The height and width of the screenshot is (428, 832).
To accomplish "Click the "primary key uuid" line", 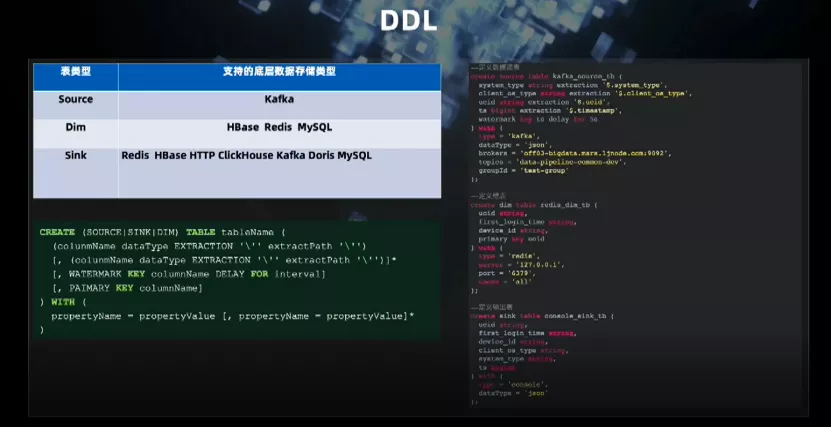I will (511, 239).
